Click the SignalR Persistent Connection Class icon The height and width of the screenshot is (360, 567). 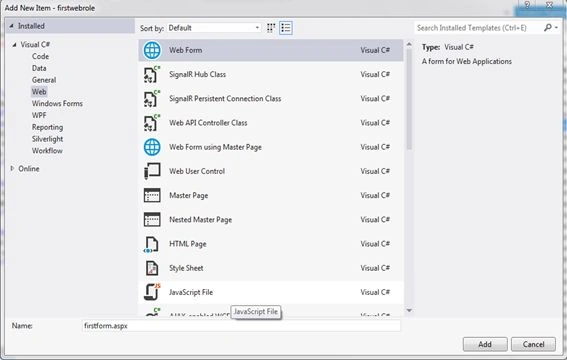(152, 99)
